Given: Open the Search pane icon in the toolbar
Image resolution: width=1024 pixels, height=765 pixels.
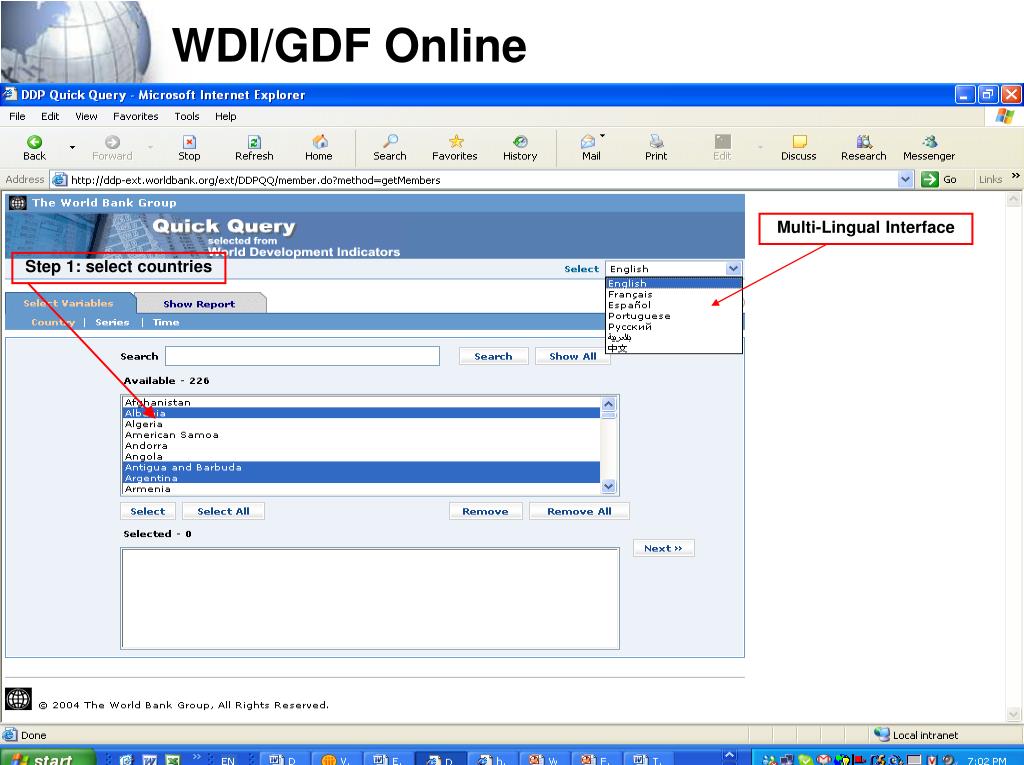Looking at the screenshot, I should [x=391, y=141].
